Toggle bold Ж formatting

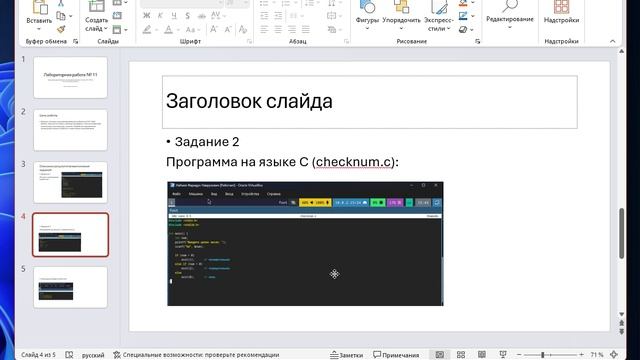coord(147,16)
